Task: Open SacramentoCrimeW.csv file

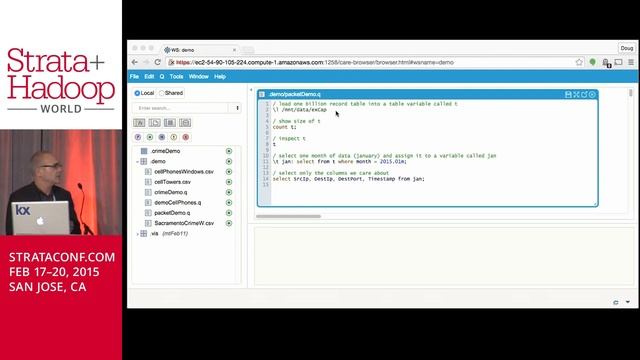Action: pos(184,223)
